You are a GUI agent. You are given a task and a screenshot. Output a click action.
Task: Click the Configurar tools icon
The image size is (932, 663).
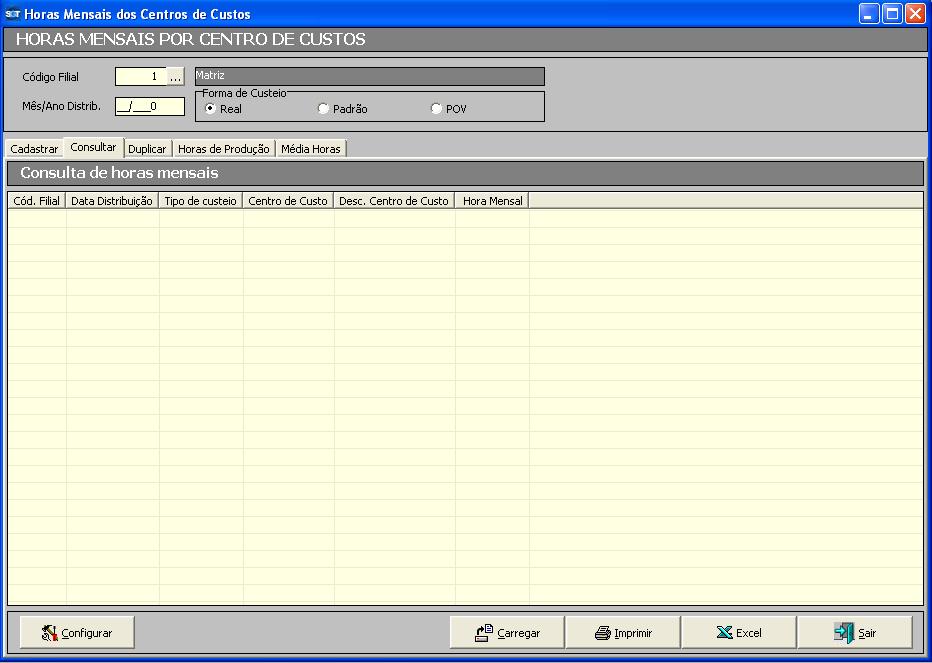pyautogui.click(x=50, y=633)
